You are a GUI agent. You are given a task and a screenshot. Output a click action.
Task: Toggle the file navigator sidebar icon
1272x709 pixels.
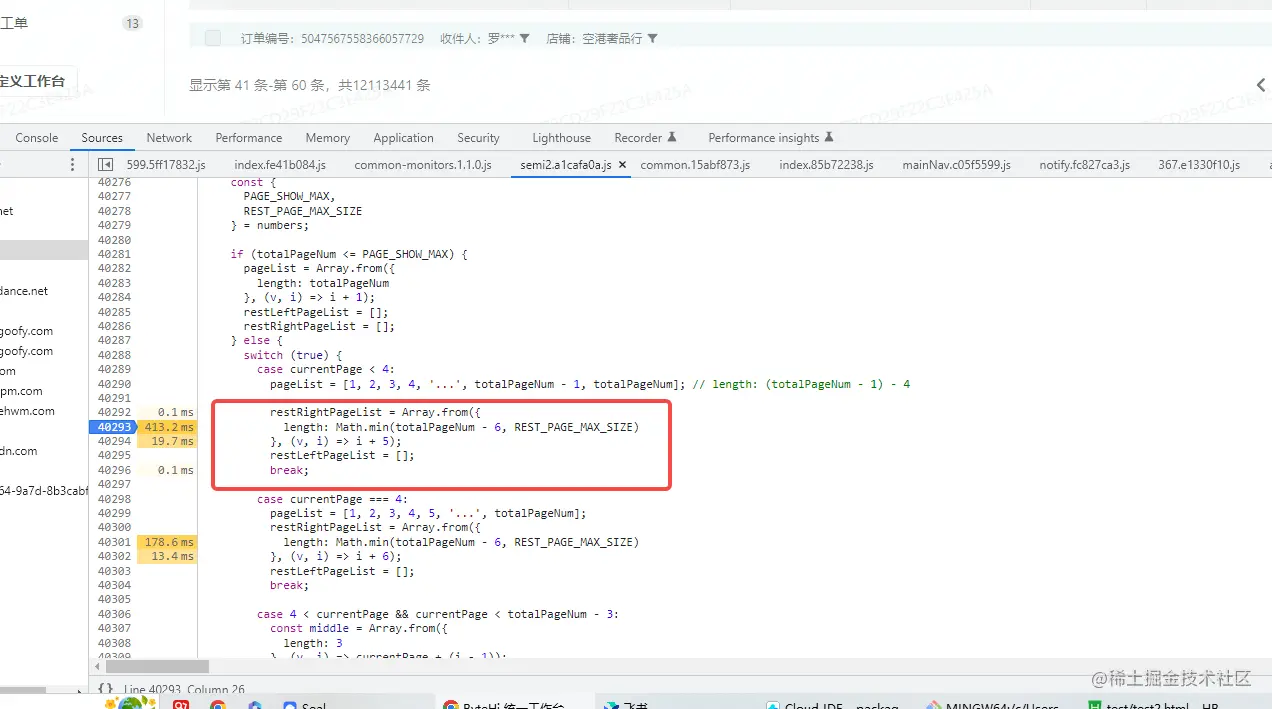(x=105, y=165)
